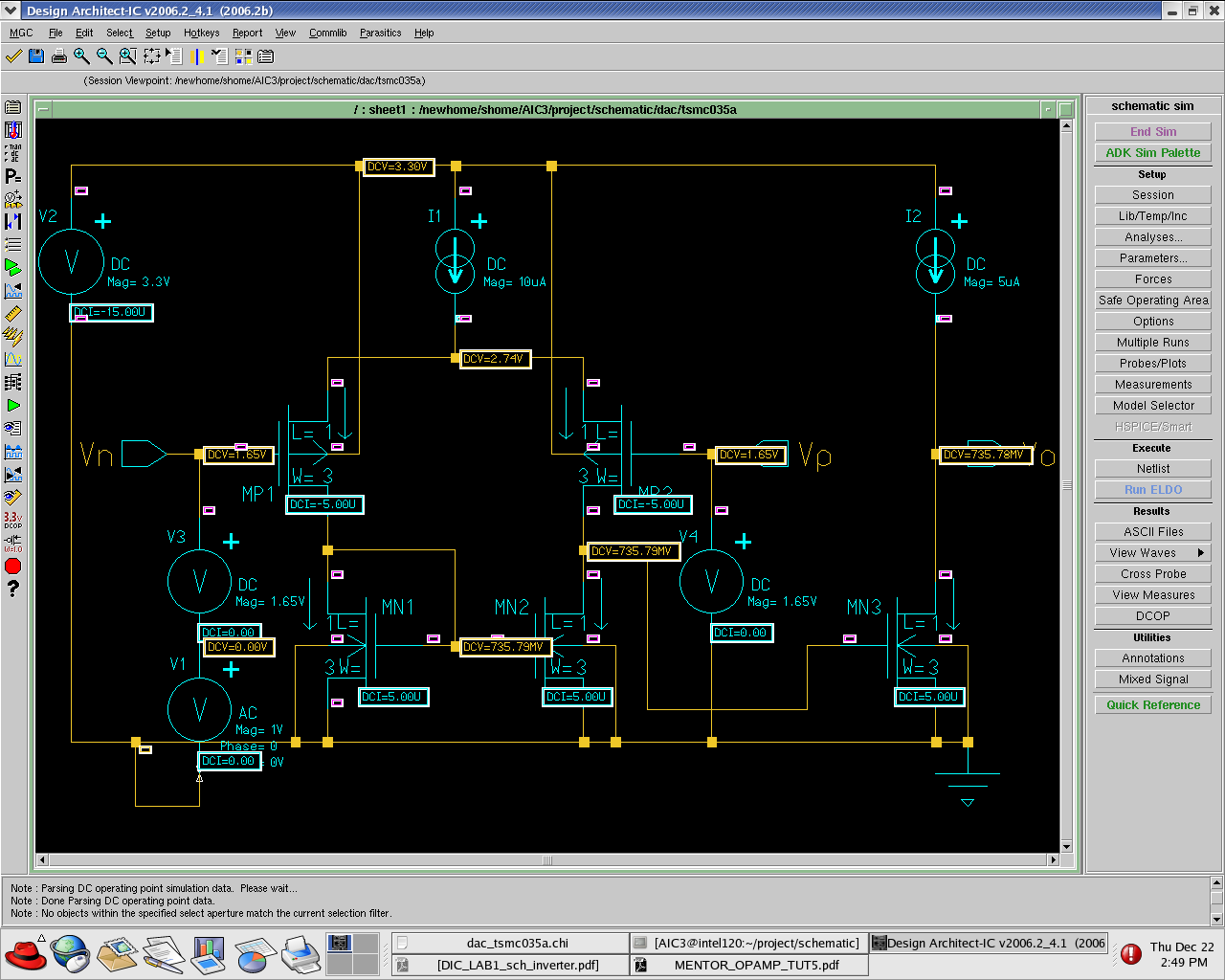Click the printer icon in the toolbar
The image size is (1225, 980).
(59, 56)
